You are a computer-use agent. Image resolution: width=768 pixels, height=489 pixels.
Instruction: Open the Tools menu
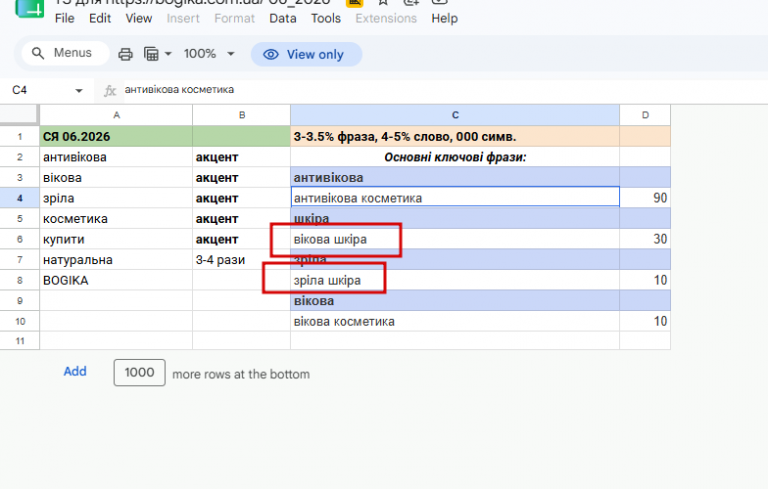click(x=326, y=19)
